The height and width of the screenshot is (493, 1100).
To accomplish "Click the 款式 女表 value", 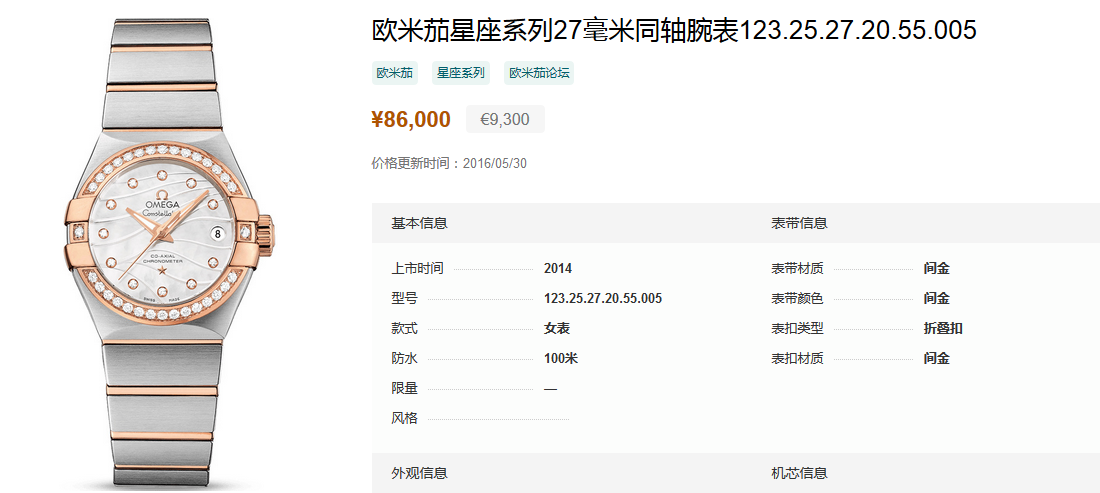I will pyautogui.click(x=557, y=329).
